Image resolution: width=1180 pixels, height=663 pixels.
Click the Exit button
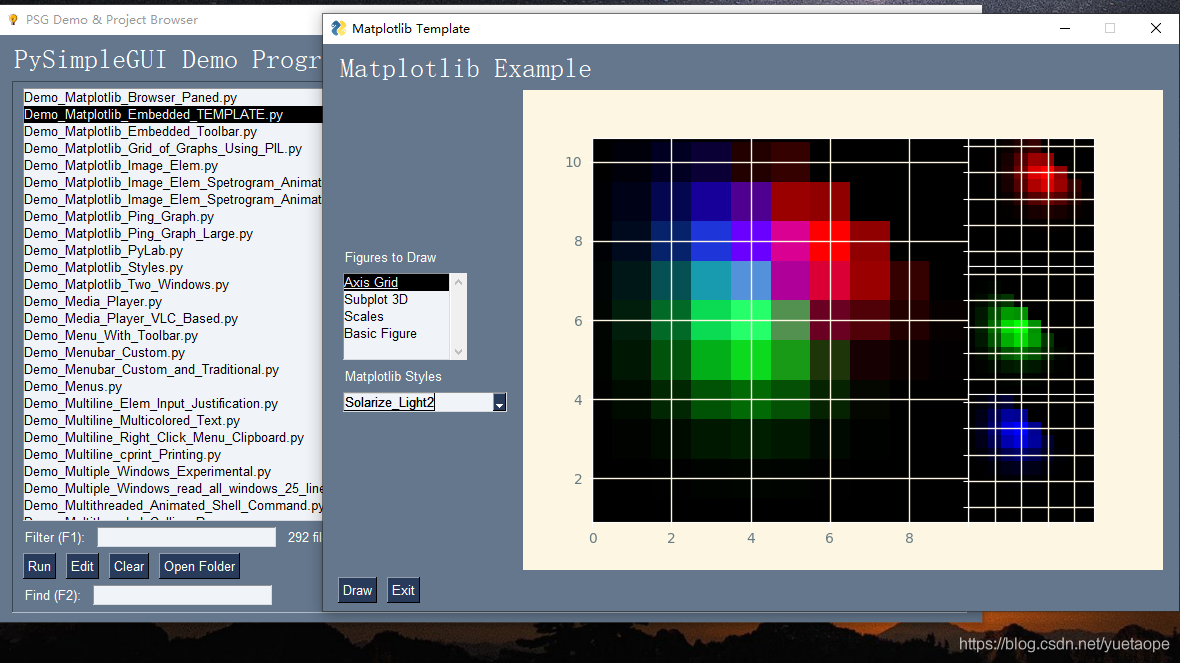point(403,591)
